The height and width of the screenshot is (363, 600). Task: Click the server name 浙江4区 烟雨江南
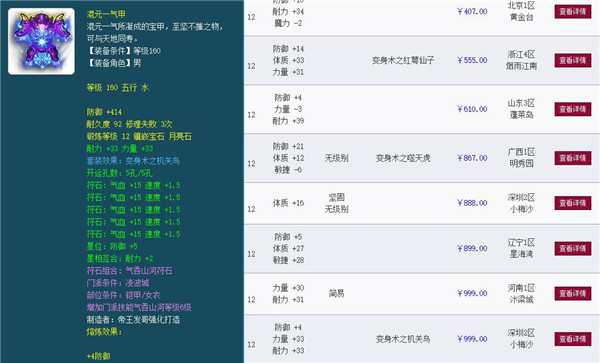tap(521, 60)
